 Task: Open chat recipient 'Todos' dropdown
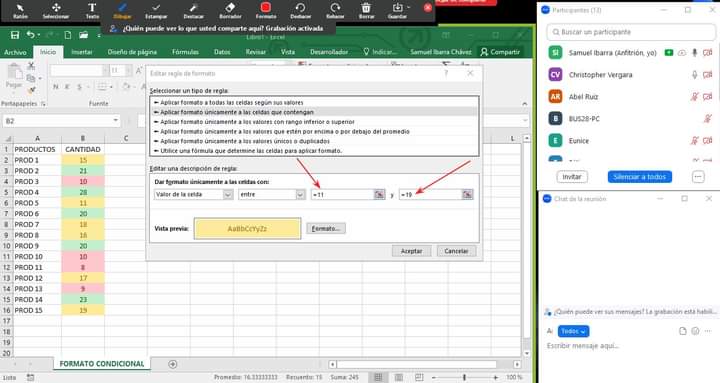coord(574,331)
